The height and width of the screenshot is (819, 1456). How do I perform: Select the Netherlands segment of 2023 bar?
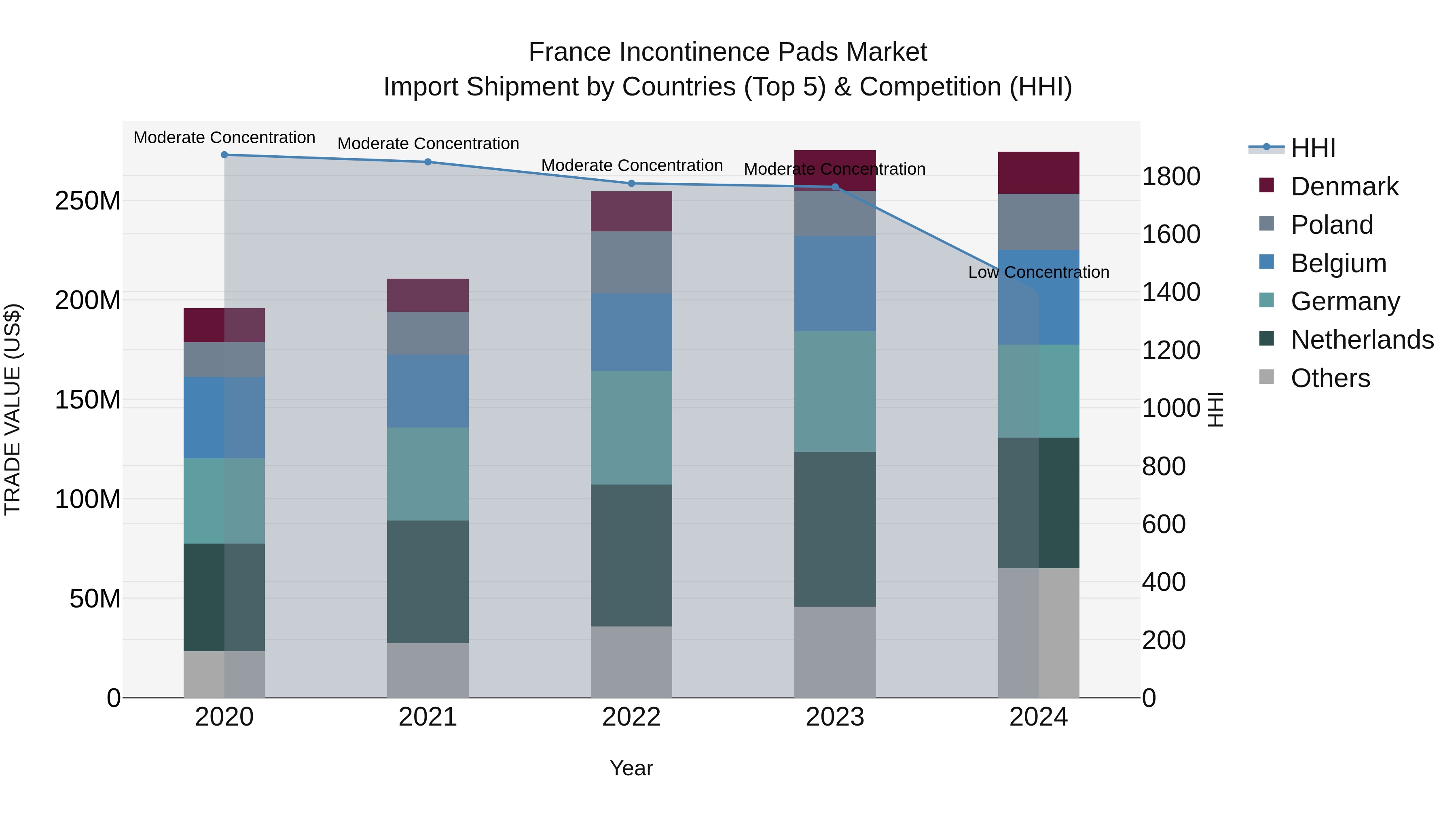(x=836, y=529)
